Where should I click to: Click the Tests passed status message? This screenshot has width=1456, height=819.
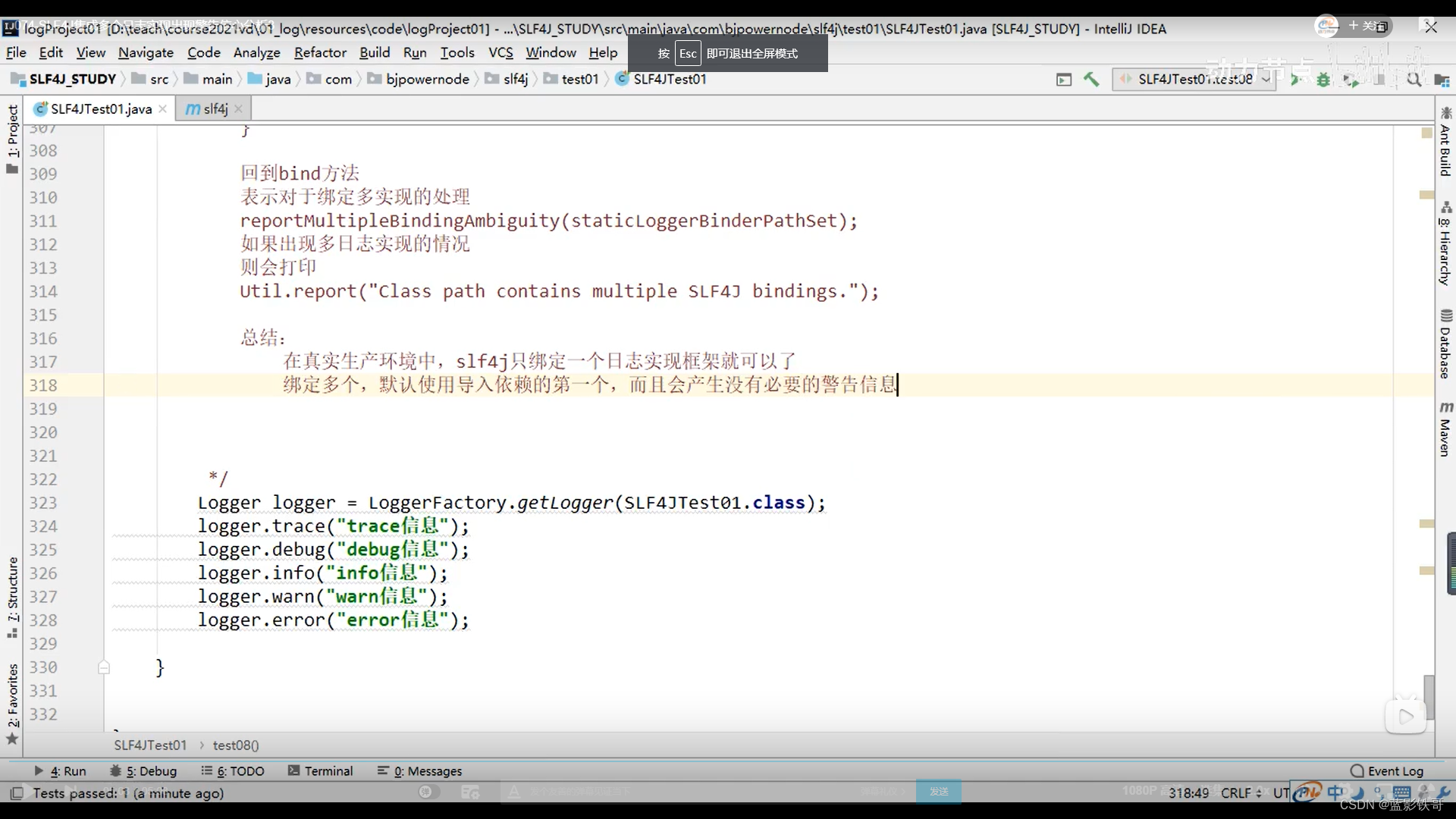point(128,792)
